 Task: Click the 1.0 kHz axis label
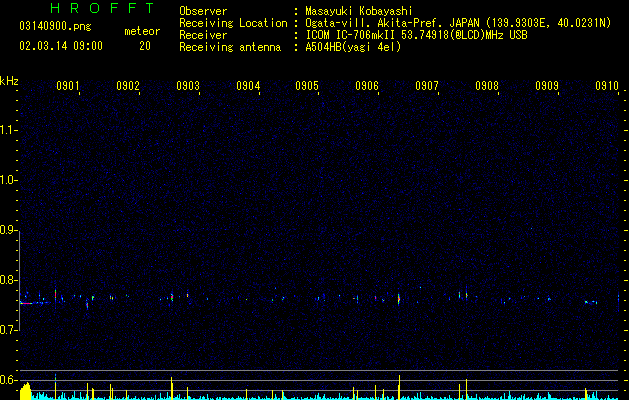tap(9, 180)
